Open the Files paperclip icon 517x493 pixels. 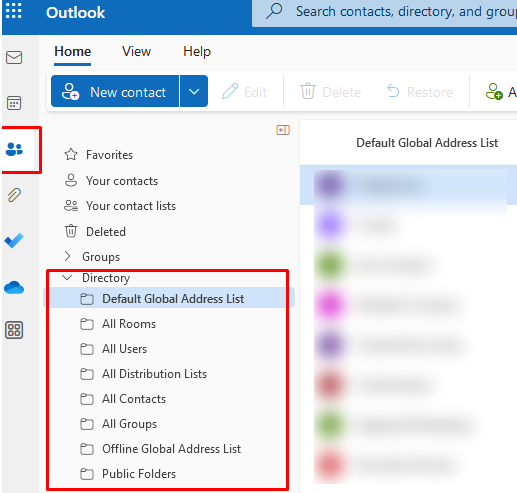(14, 195)
